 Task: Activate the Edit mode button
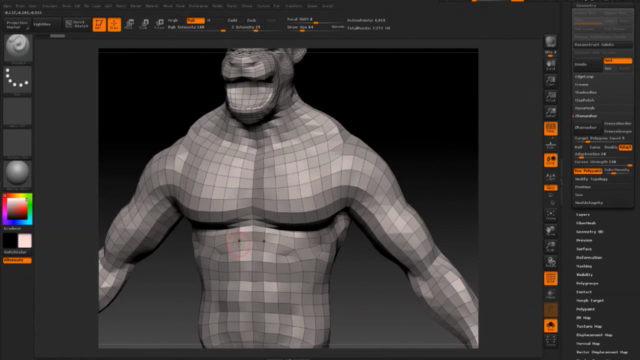(x=99, y=24)
